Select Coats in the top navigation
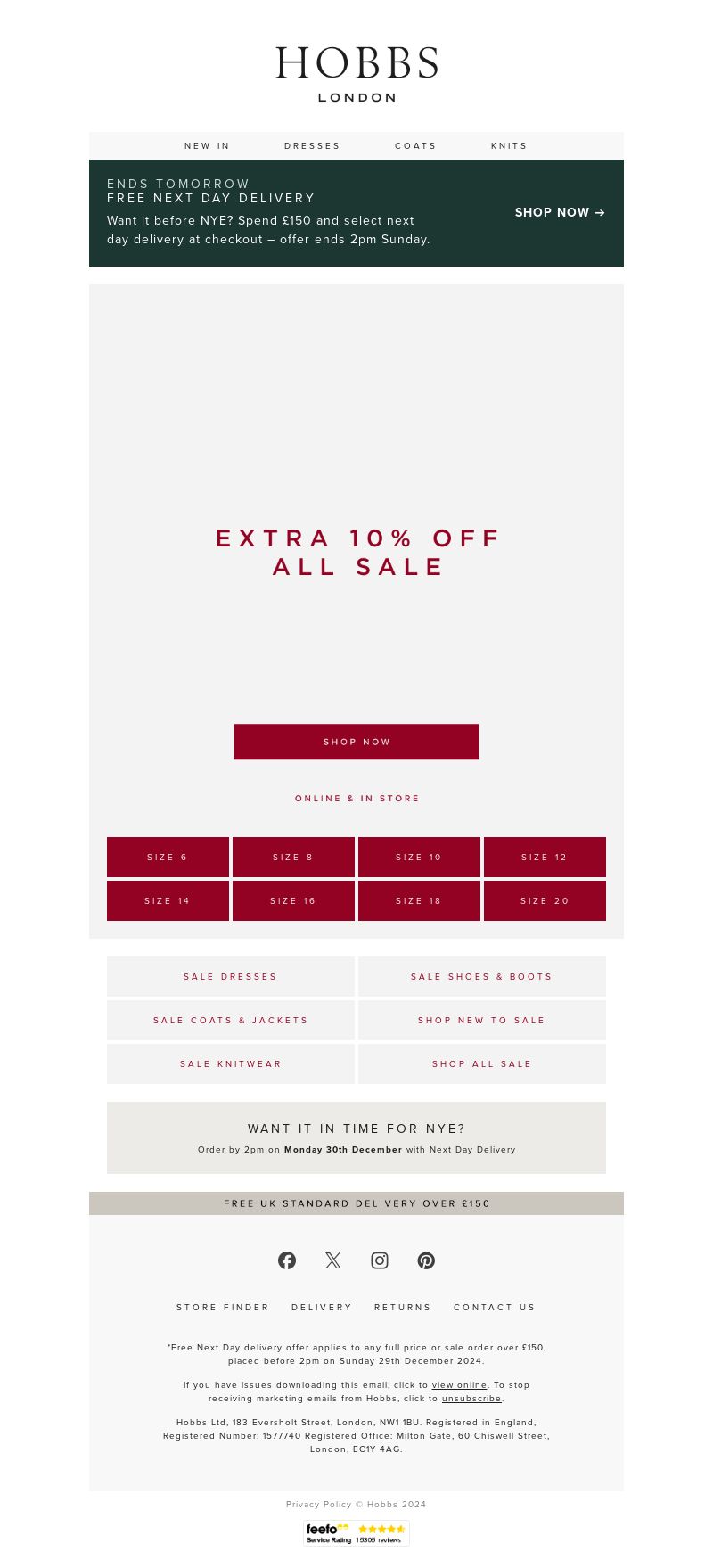Viewport: 713px width, 1568px height. [x=415, y=146]
